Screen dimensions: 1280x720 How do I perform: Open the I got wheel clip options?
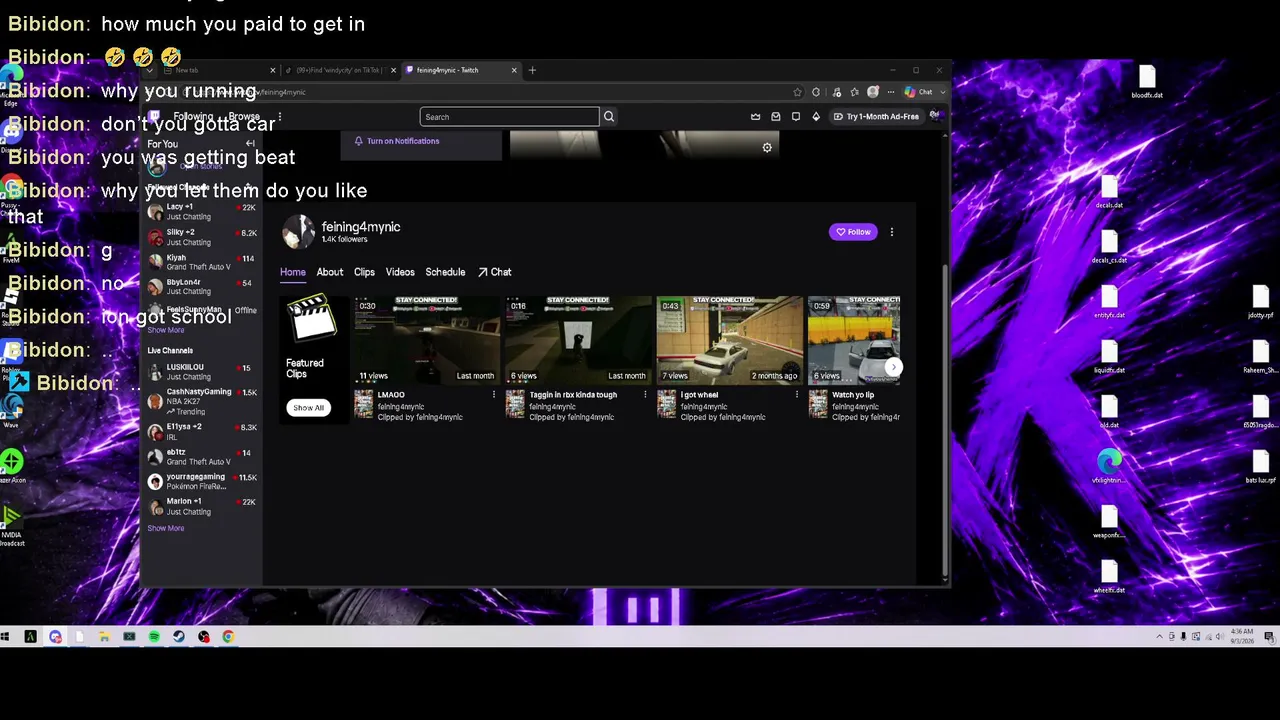[x=796, y=395]
